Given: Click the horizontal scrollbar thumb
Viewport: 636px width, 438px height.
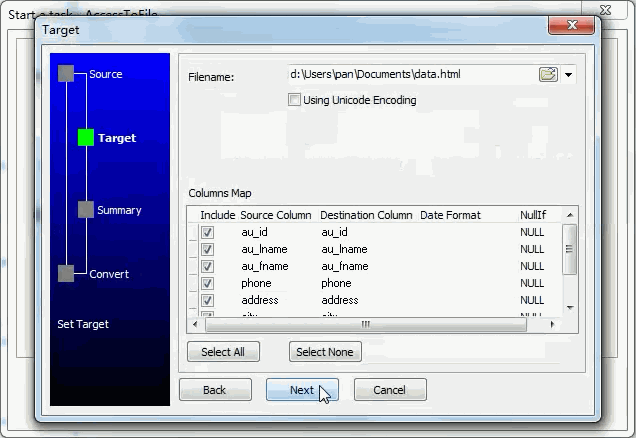Looking at the screenshot, I should coord(365,324).
